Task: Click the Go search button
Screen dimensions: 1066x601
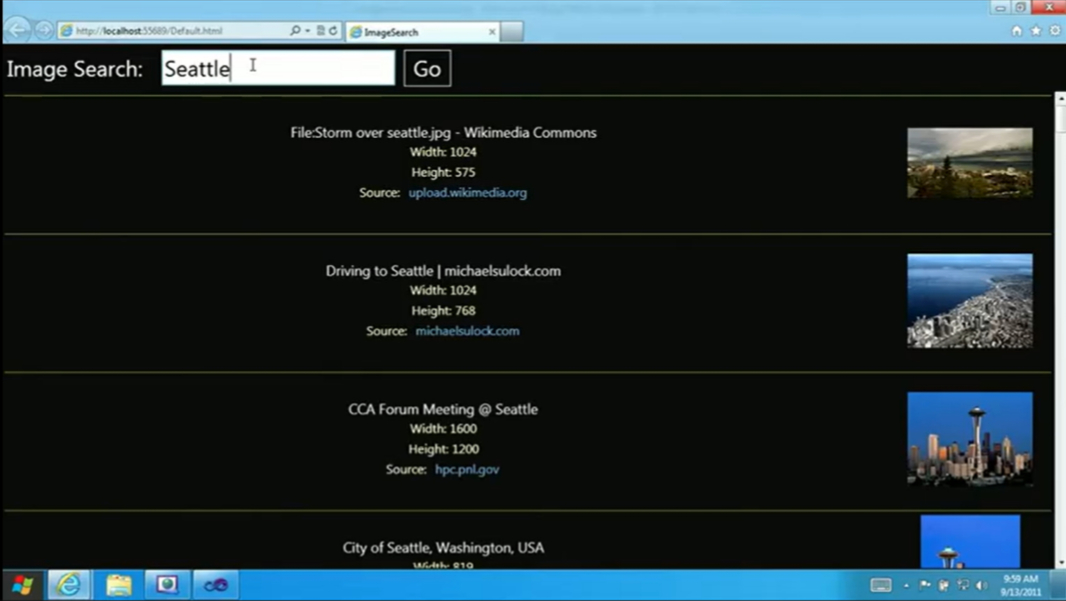Action: click(x=427, y=69)
